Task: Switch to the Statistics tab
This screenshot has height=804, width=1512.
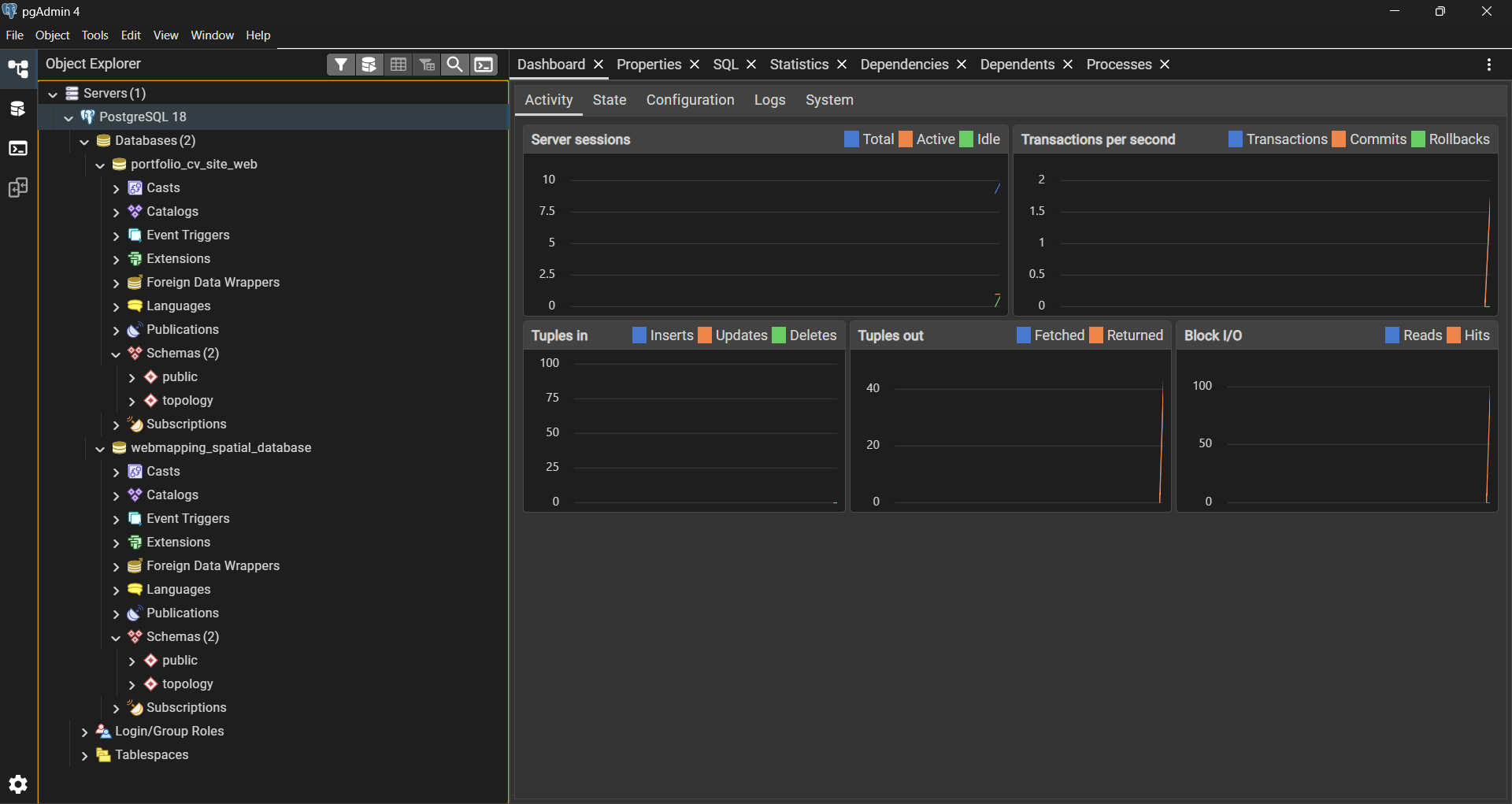Action: click(x=799, y=65)
